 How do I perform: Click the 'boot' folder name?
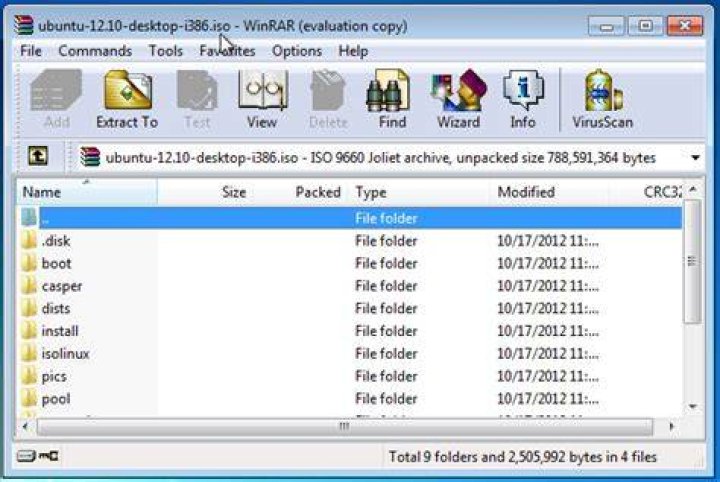56,263
